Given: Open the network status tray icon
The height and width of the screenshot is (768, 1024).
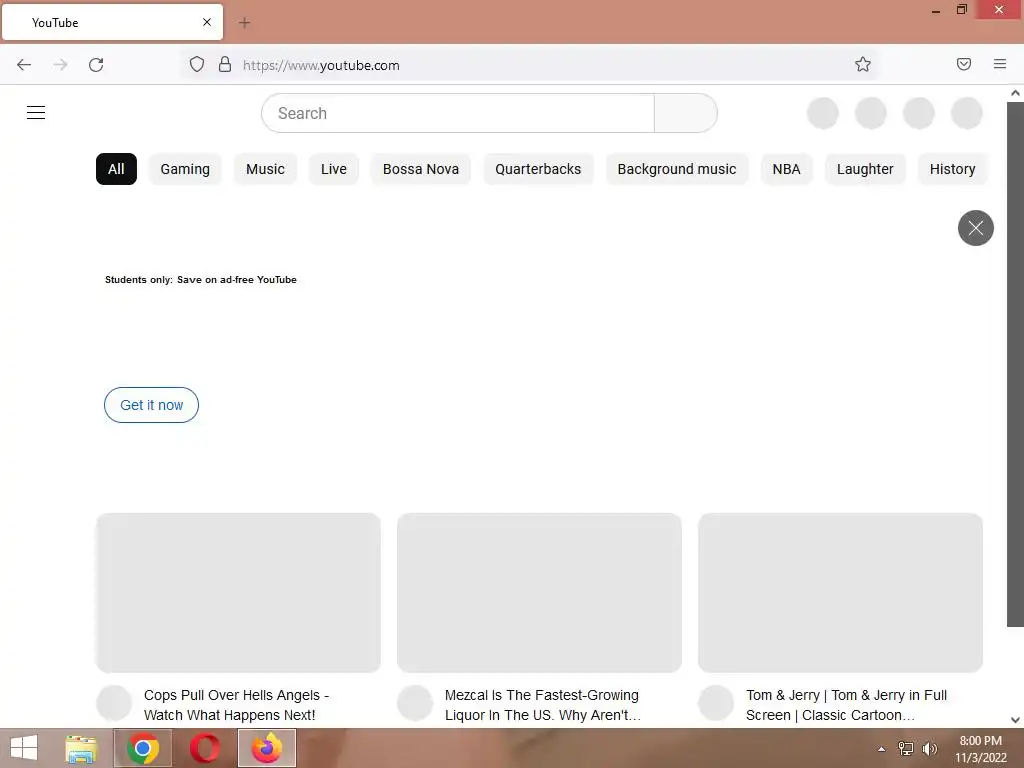Looking at the screenshot, I should click(x=906, y=749).
